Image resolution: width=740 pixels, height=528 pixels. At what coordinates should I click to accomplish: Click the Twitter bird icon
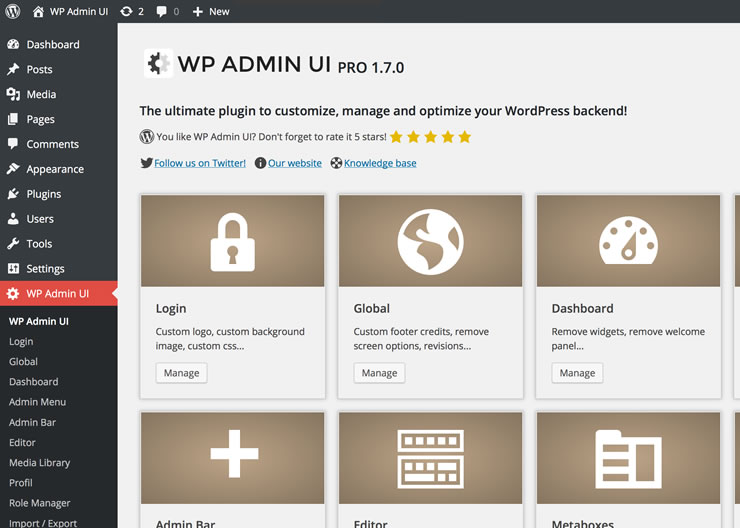pyautogui.click(x=146, y=163)
